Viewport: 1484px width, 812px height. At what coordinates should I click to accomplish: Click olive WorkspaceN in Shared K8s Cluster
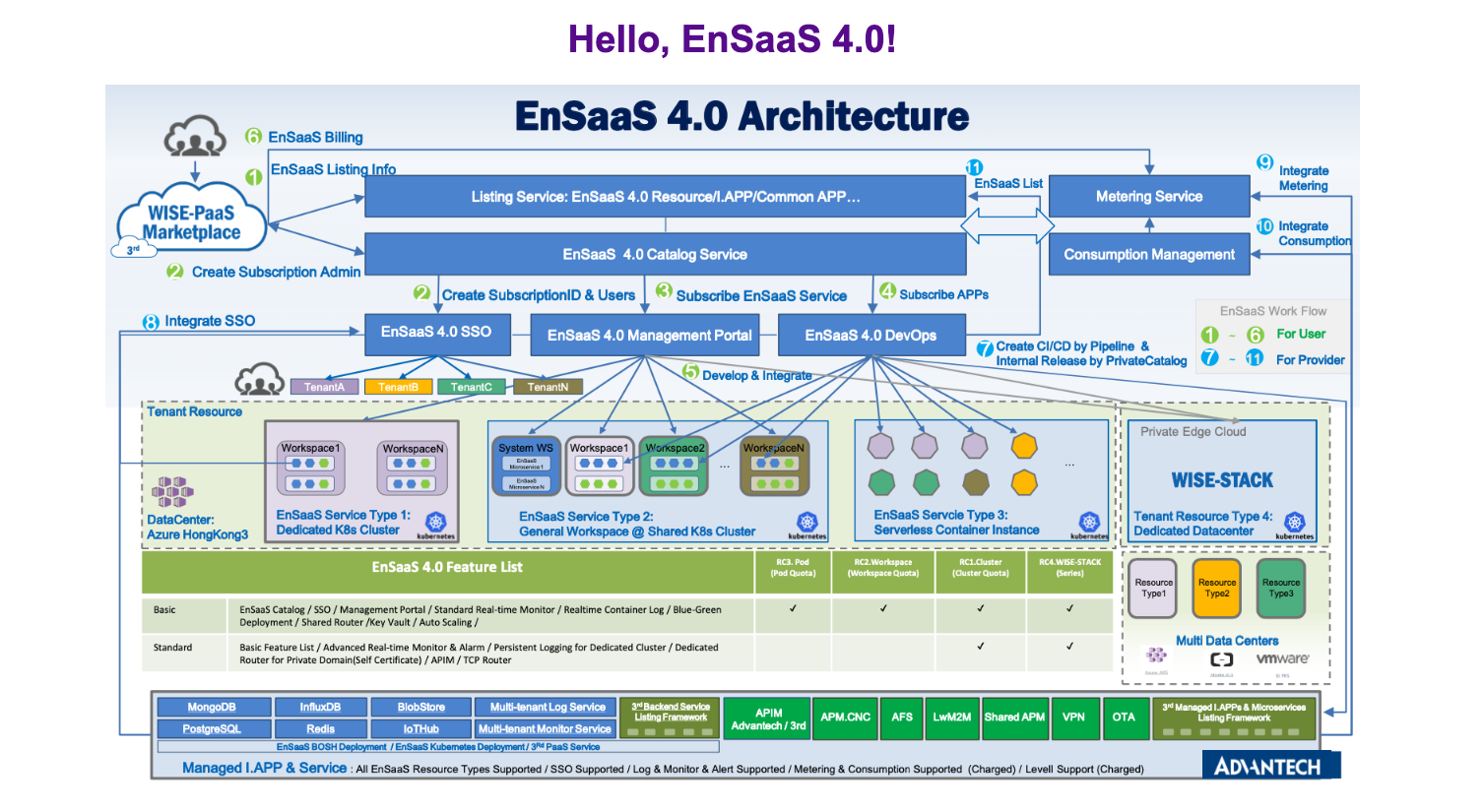tap(775, 466)
